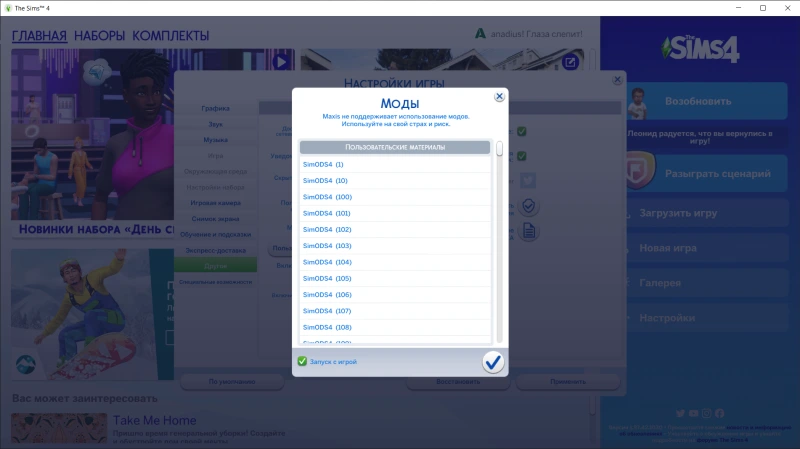Toggle first green checkbox in settings panel

521,131
